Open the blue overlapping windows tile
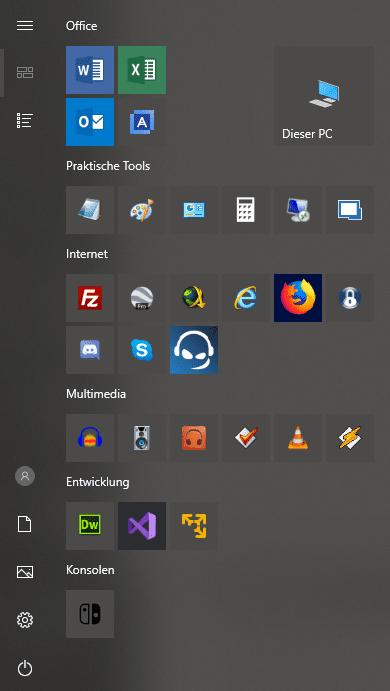Image resolution: width=390 pixels, height=691 pixels. pyautogui.click(x=350, y=210)
